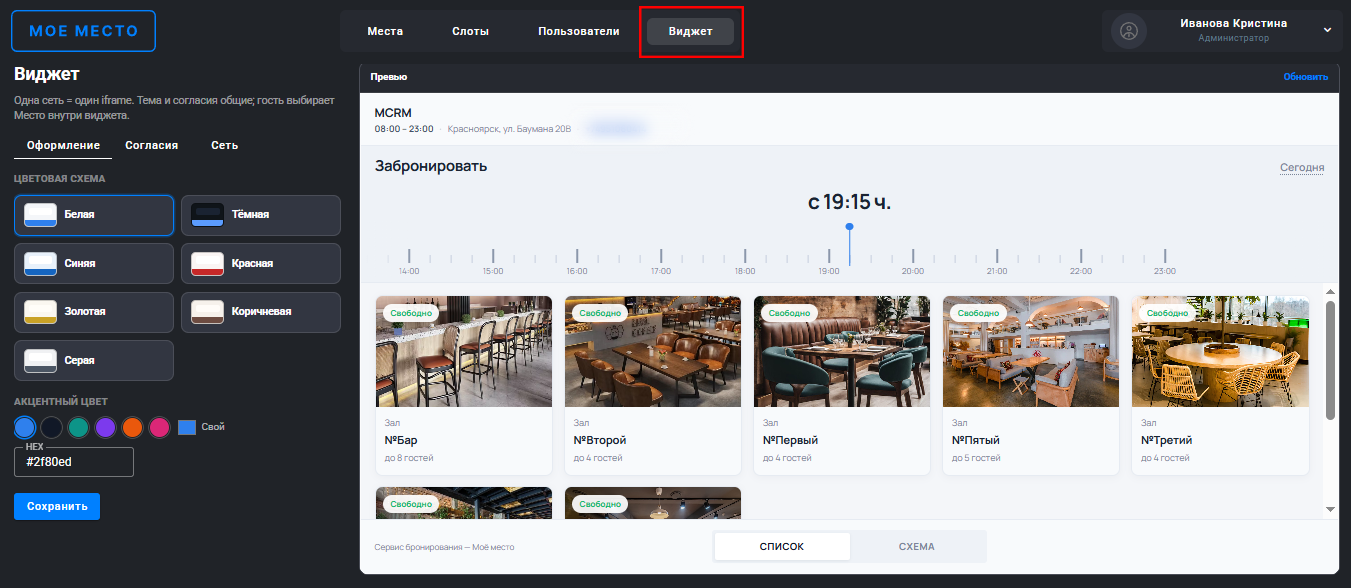1351x588 pixels.
Task: Click the timeline handle at 19:15
Action: tap(849, 227)
